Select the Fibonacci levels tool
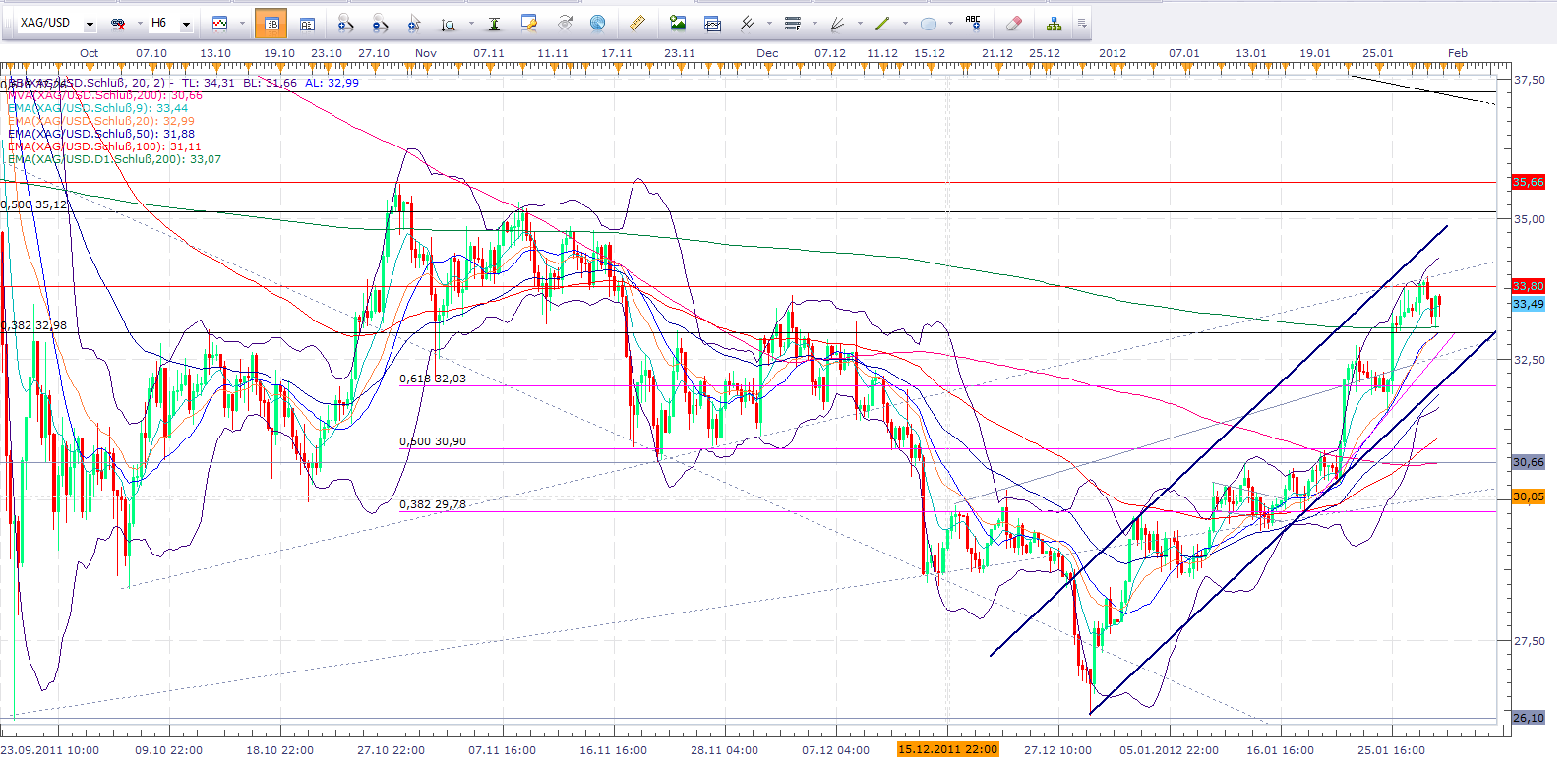 pyautogui.click(x=793, y=23)
